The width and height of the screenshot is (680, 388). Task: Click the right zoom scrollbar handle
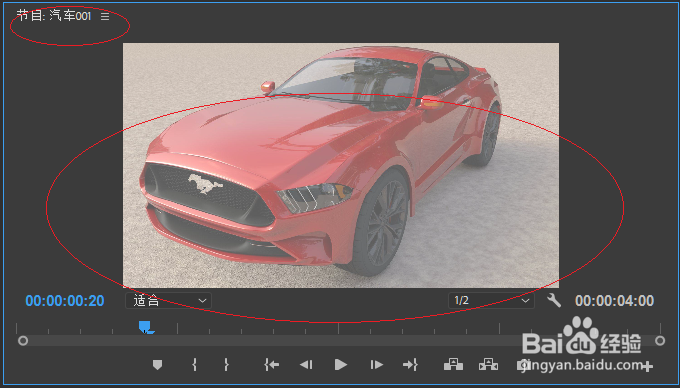click(x=660, y=341)
